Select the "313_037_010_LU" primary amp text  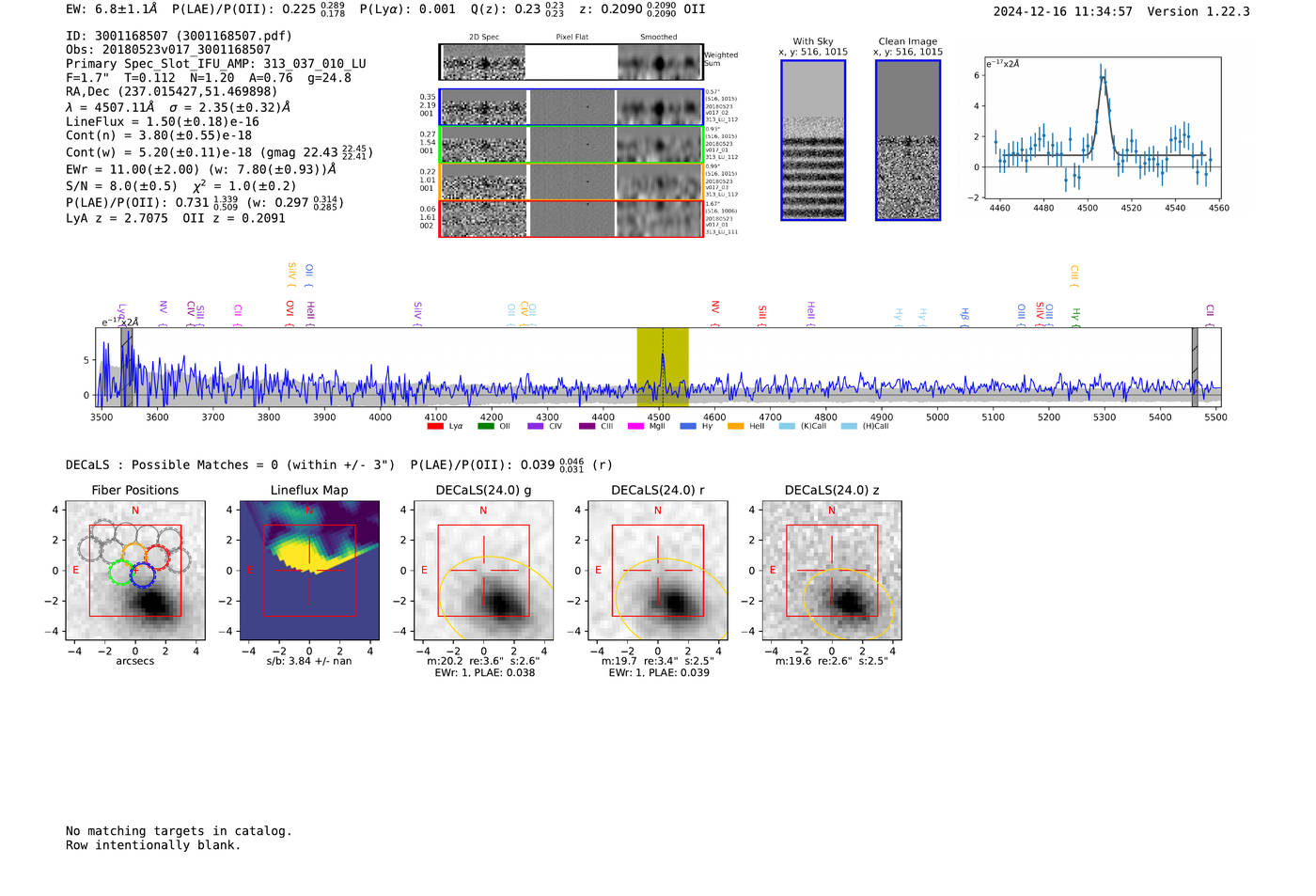click(x=315, y=64)
